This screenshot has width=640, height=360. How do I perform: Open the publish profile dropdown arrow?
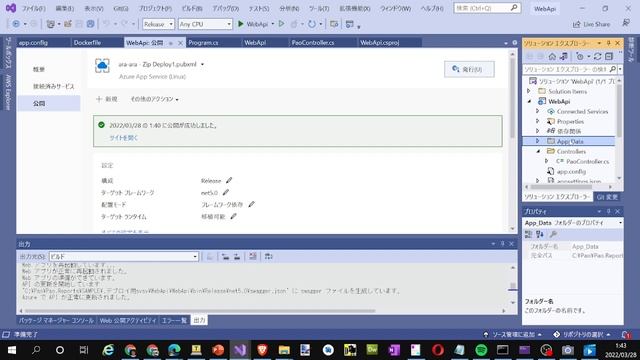tap(202, 64)
